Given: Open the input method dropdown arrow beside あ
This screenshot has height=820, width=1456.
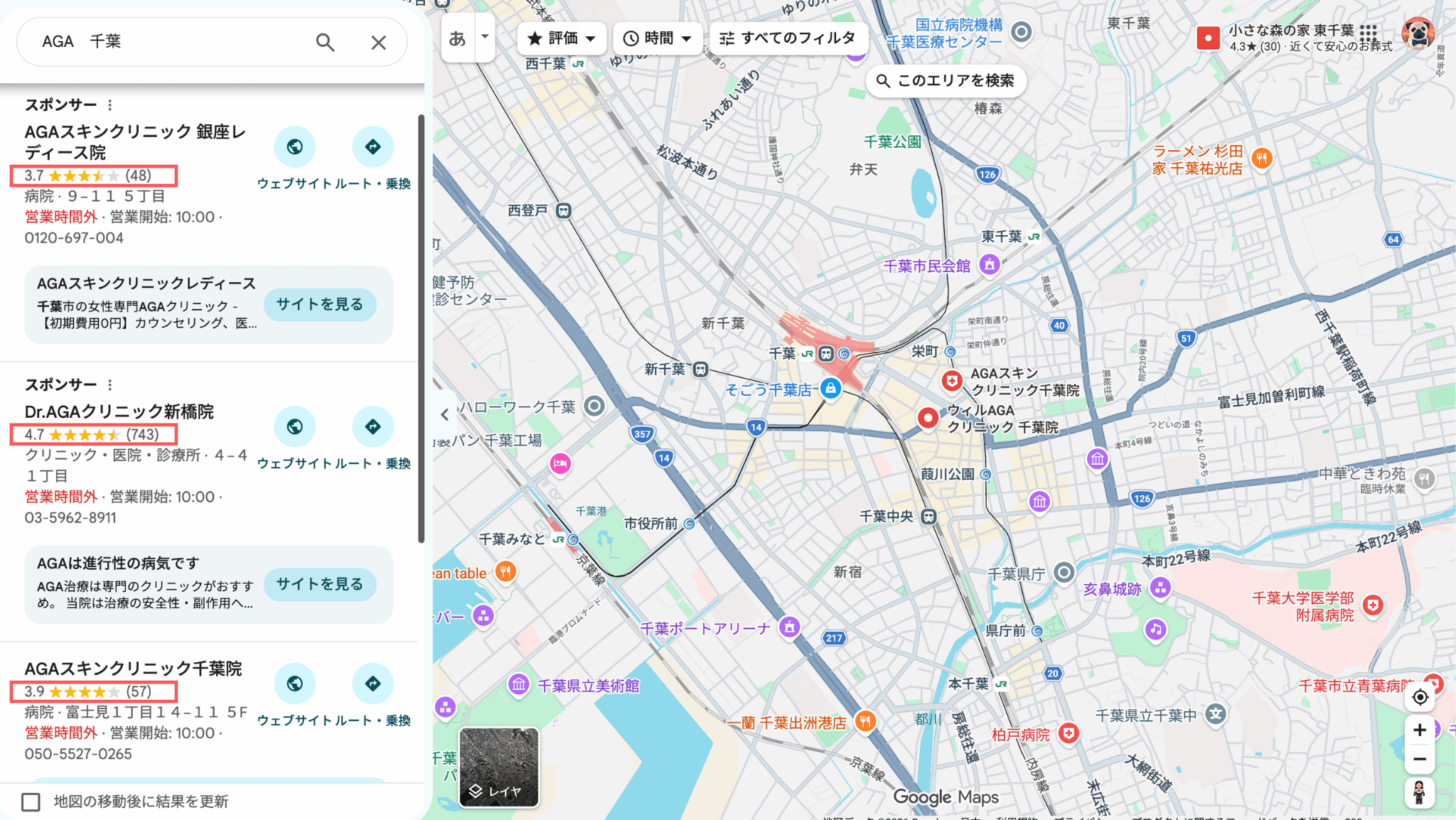Looking at the screenshot, I should point(485,37).
